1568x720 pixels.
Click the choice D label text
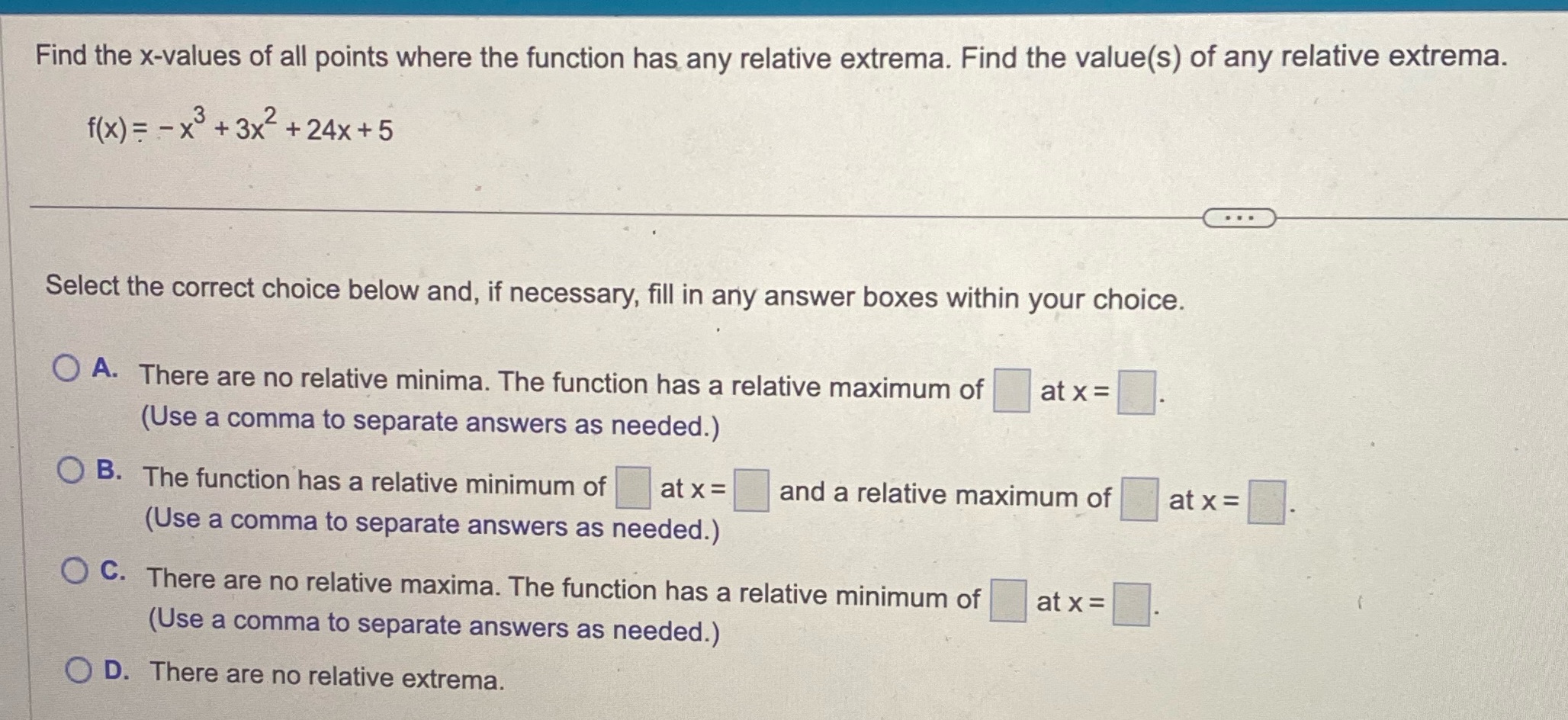coord(114,670)
